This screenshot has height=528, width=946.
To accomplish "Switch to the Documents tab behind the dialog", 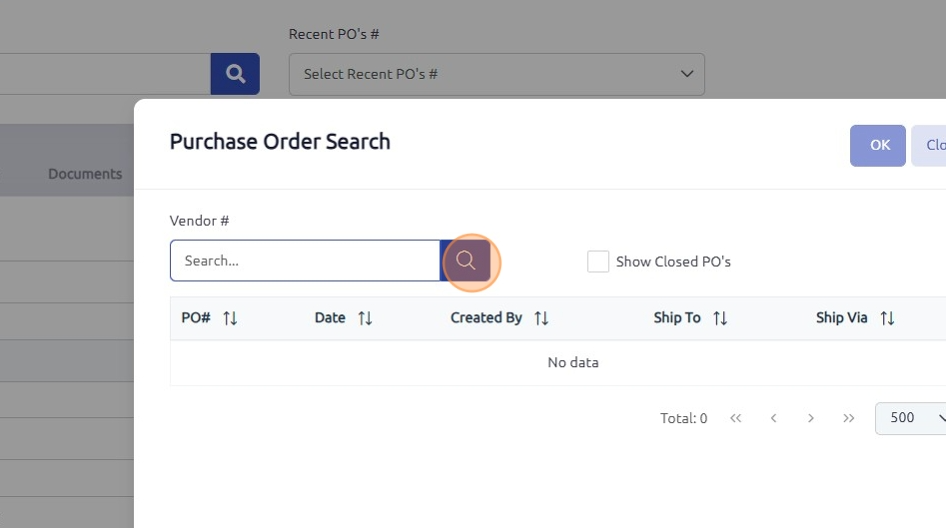I will tap(85, 174).
